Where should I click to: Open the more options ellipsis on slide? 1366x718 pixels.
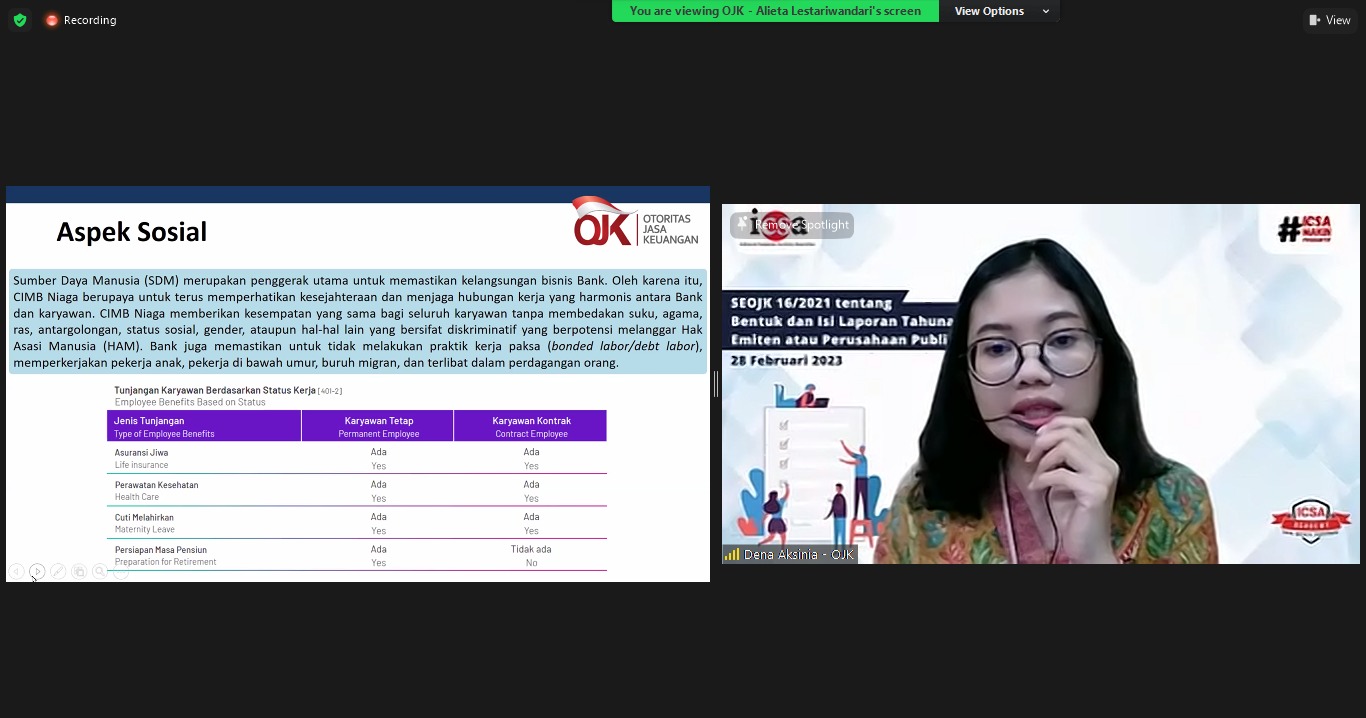[120, 571]
